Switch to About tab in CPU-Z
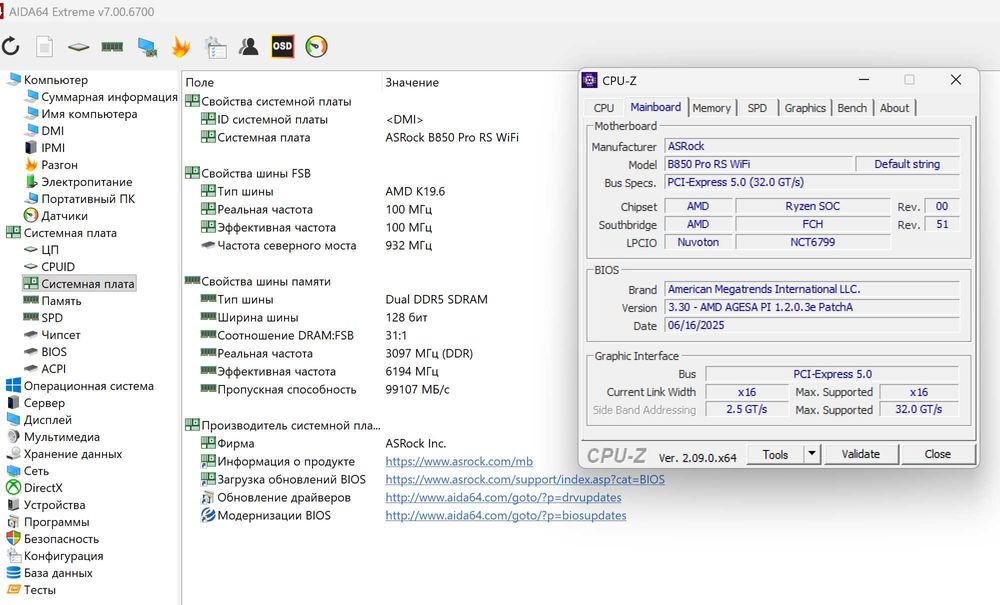1000x605 pixels. [x=894, y=108]
